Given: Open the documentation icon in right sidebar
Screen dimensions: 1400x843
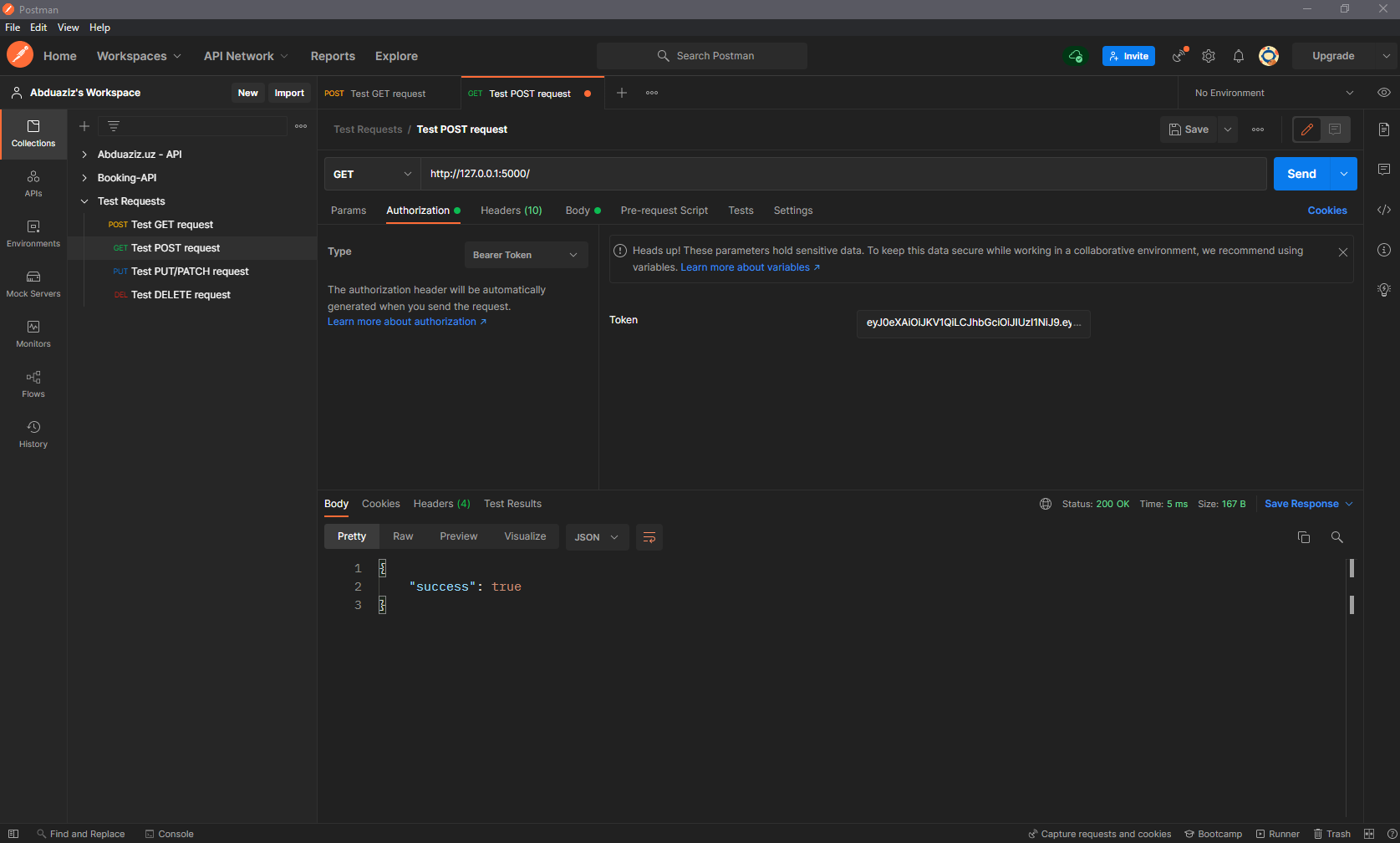Looking at the screenshot, I should pos(1384,129).
